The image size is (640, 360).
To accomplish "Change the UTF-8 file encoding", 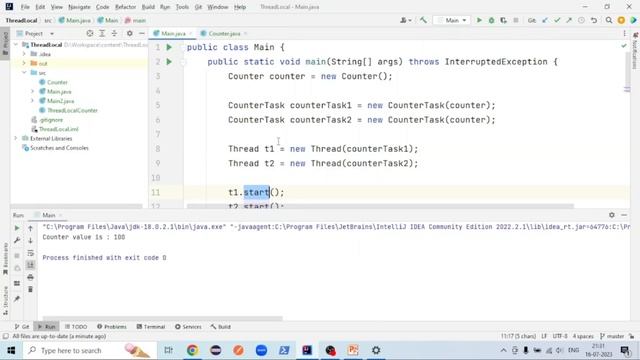I will 560,336.
